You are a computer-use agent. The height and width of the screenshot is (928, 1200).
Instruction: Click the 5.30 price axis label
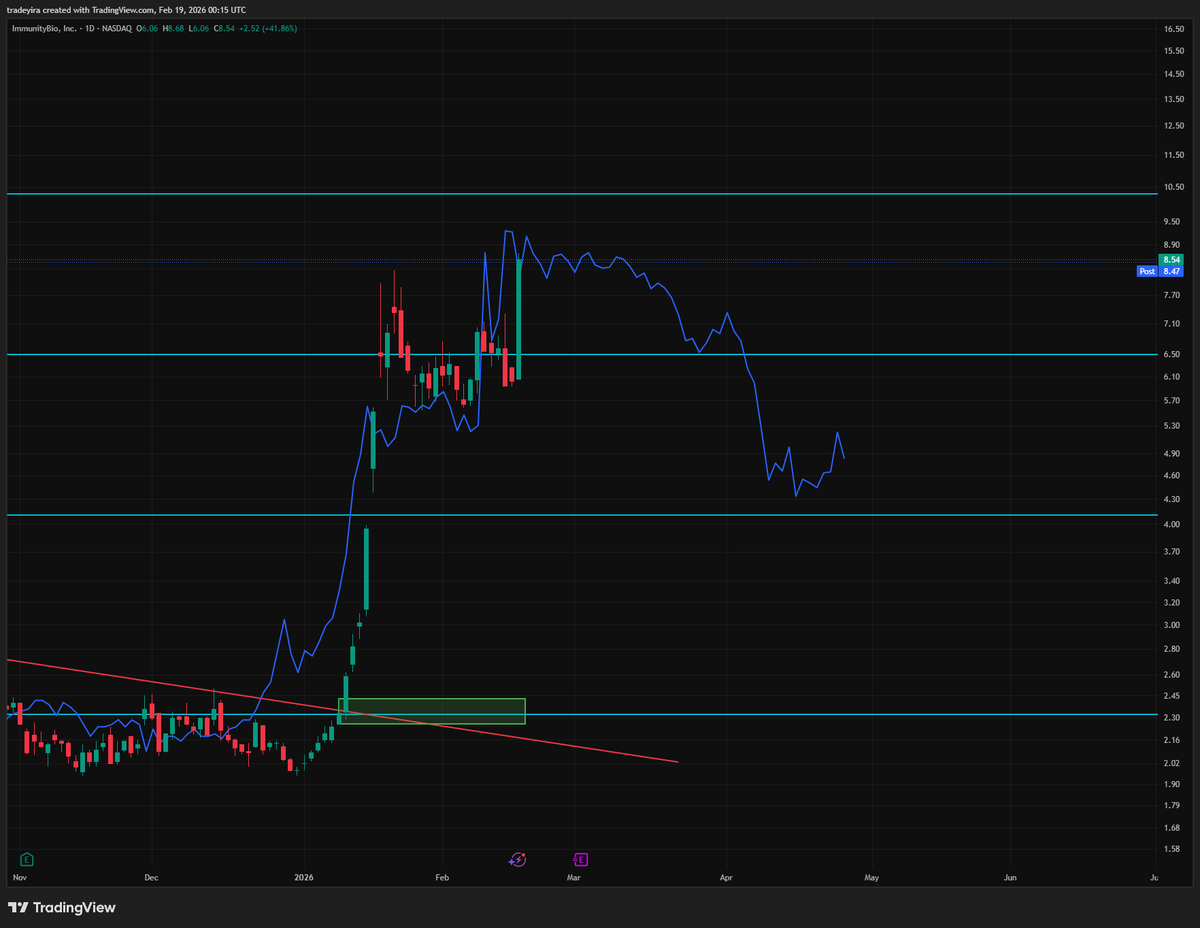[x=1173, y=425]
